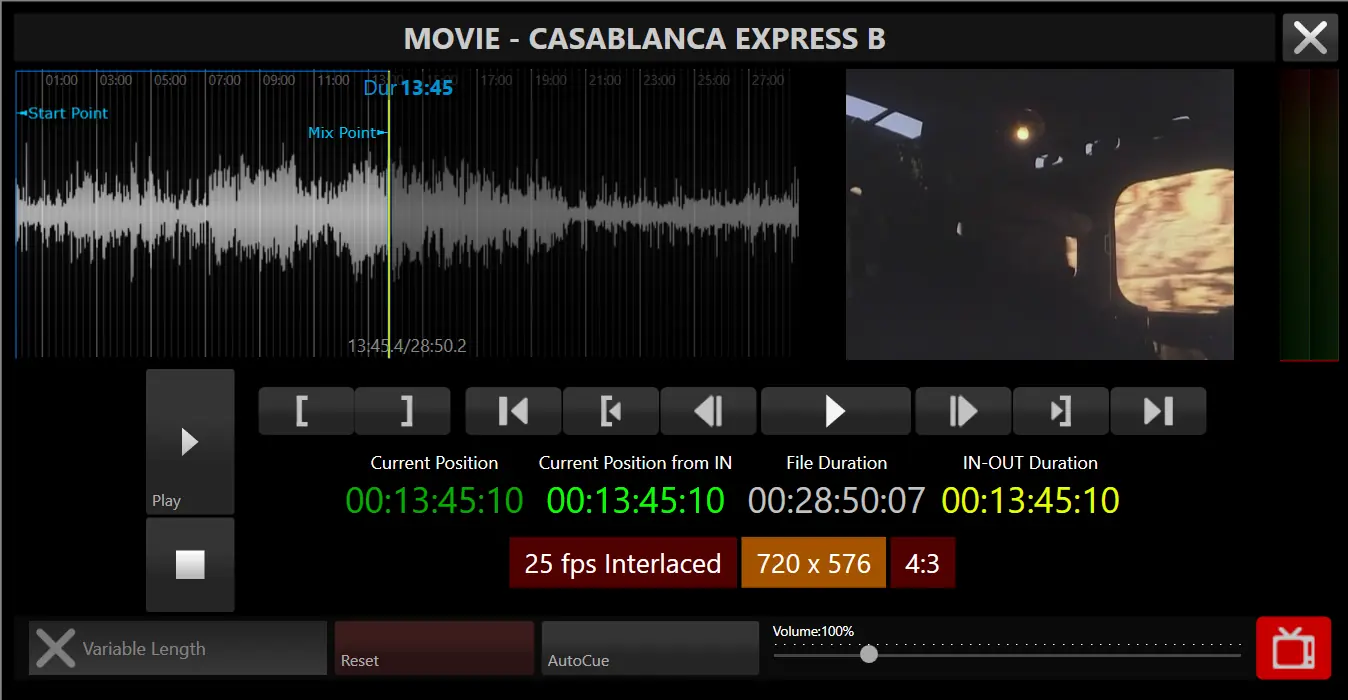Screen dimensions: 1348x700
Task: Click the Current Position from IN timecode
Action: coord(636,500)
